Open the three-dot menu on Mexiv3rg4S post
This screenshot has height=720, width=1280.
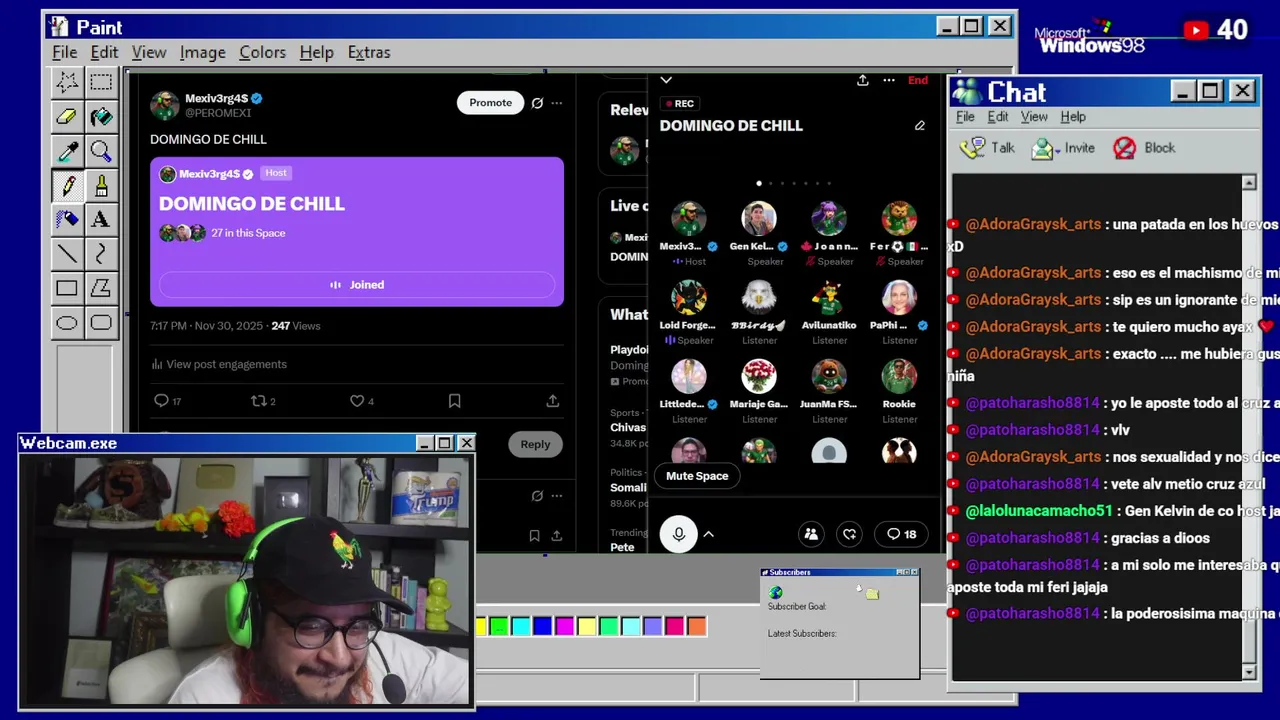coord(557,103)
